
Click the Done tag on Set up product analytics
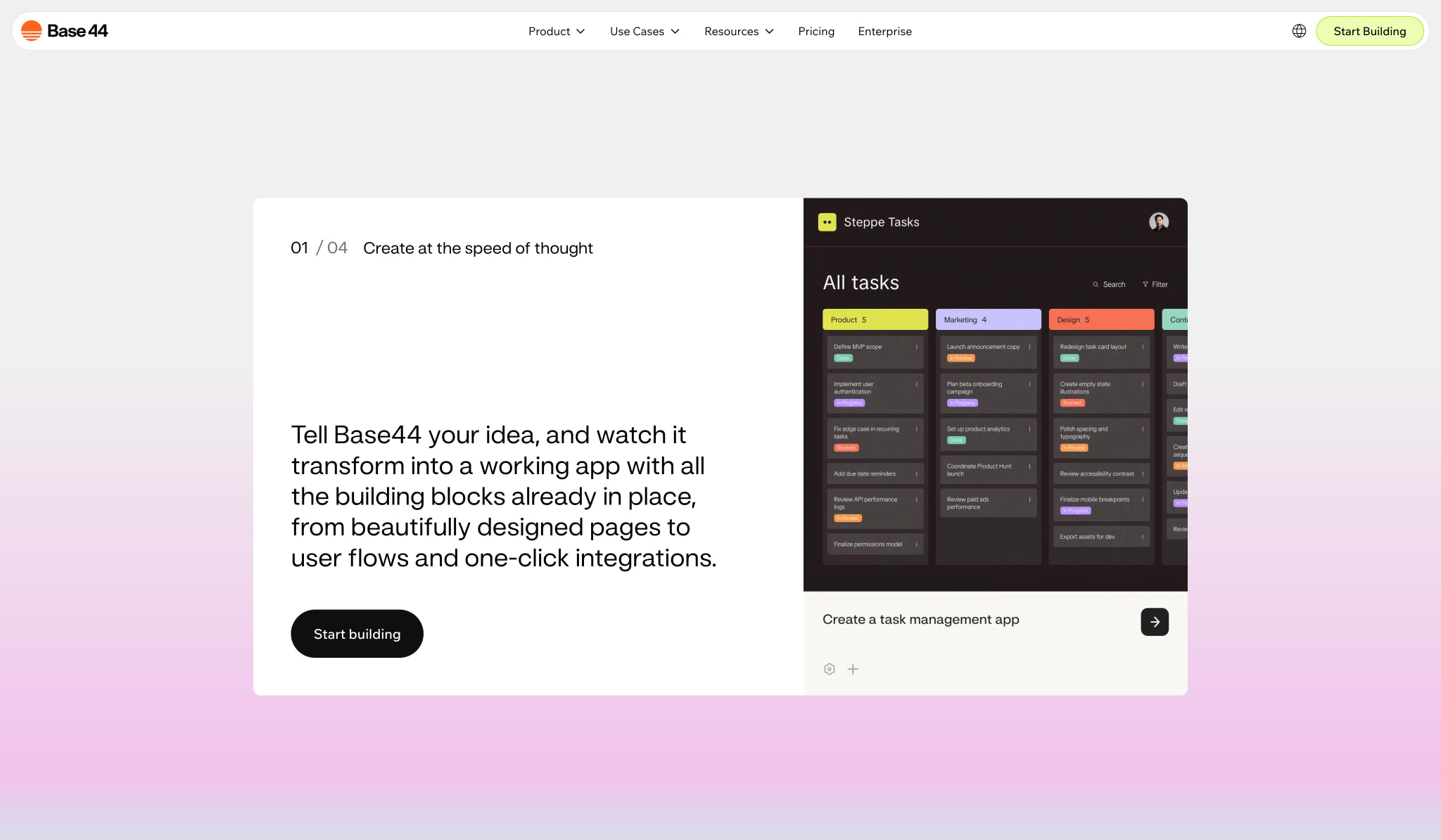[956, 440]
